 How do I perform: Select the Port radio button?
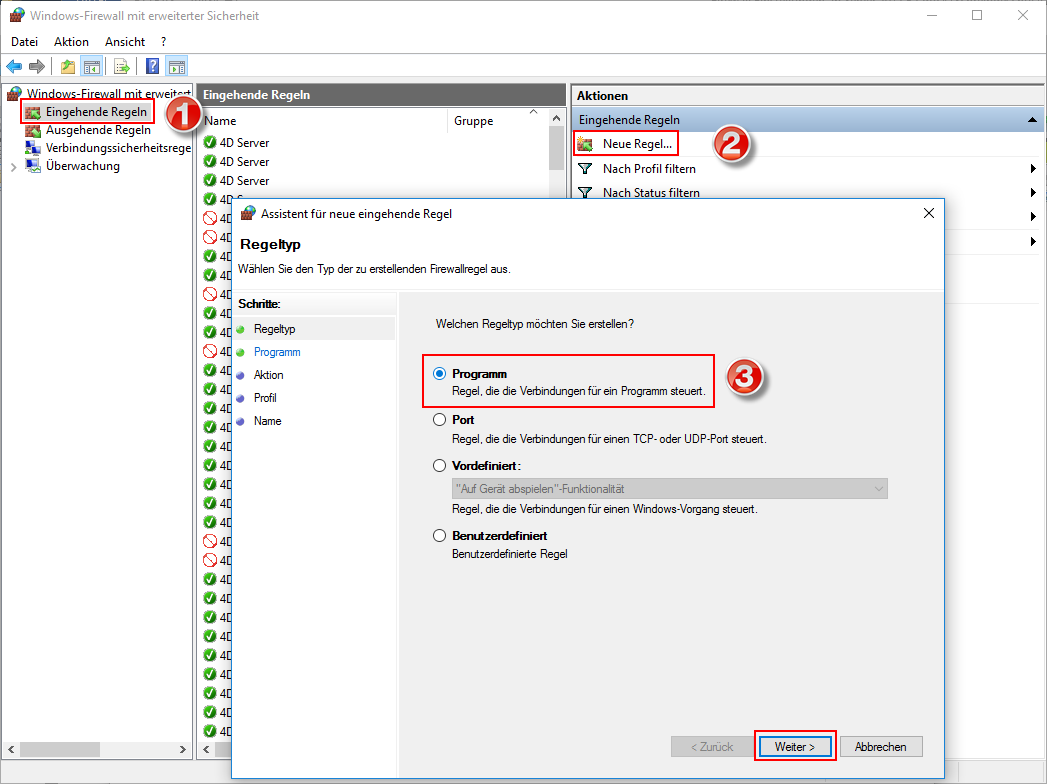pos(439,420)
